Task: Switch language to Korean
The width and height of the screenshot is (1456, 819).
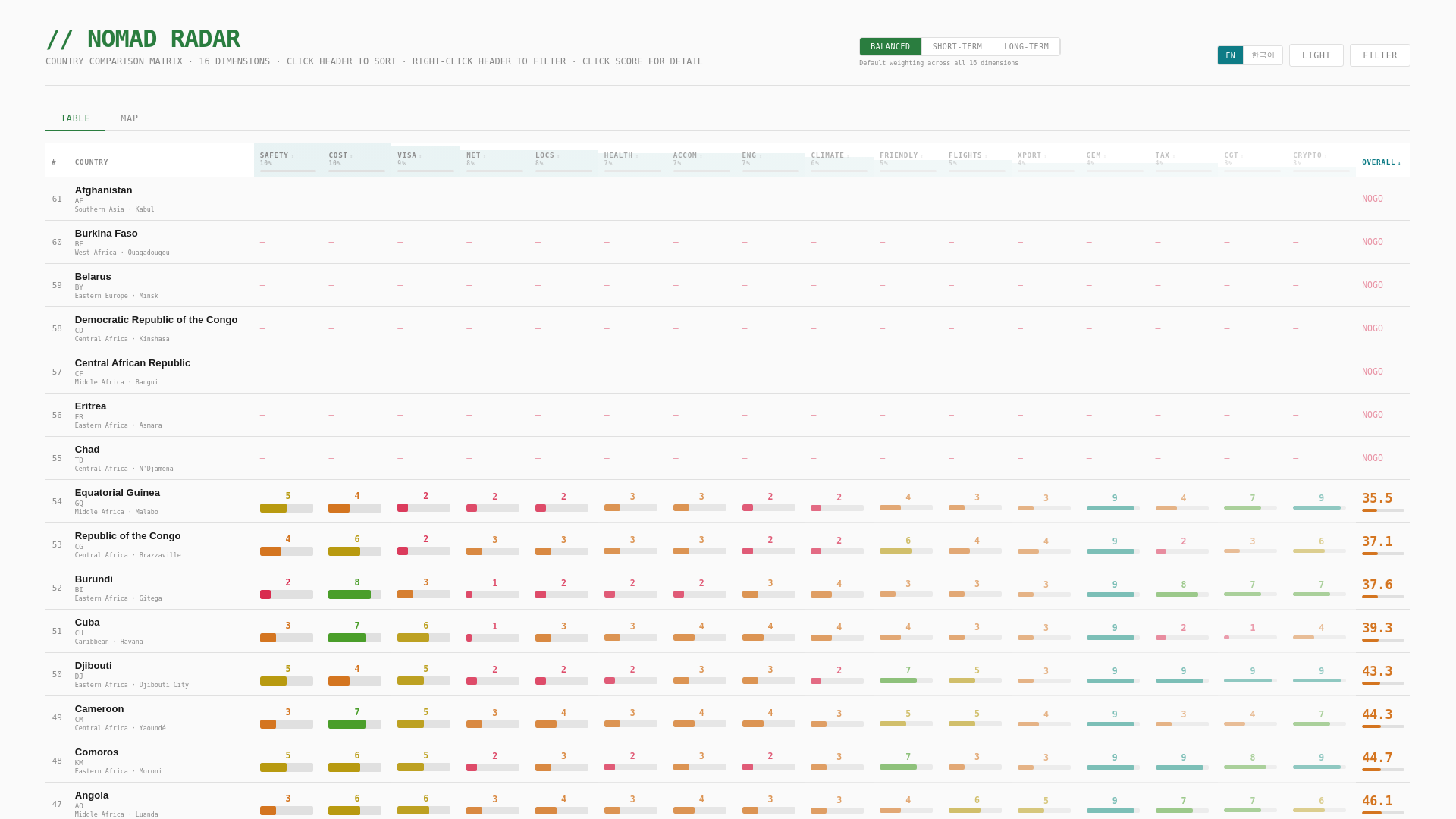Action: coord(1263,55)
